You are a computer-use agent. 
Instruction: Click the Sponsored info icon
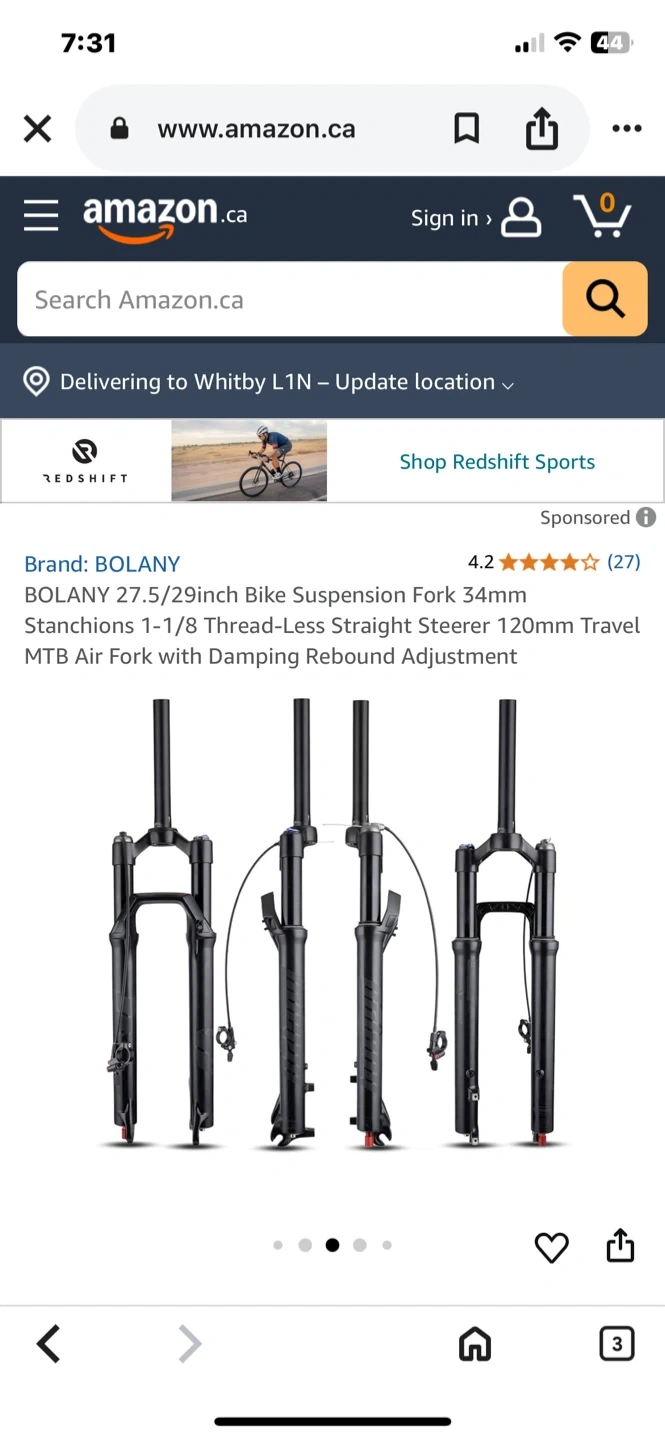pyautogui.click(x=647, y=517)
